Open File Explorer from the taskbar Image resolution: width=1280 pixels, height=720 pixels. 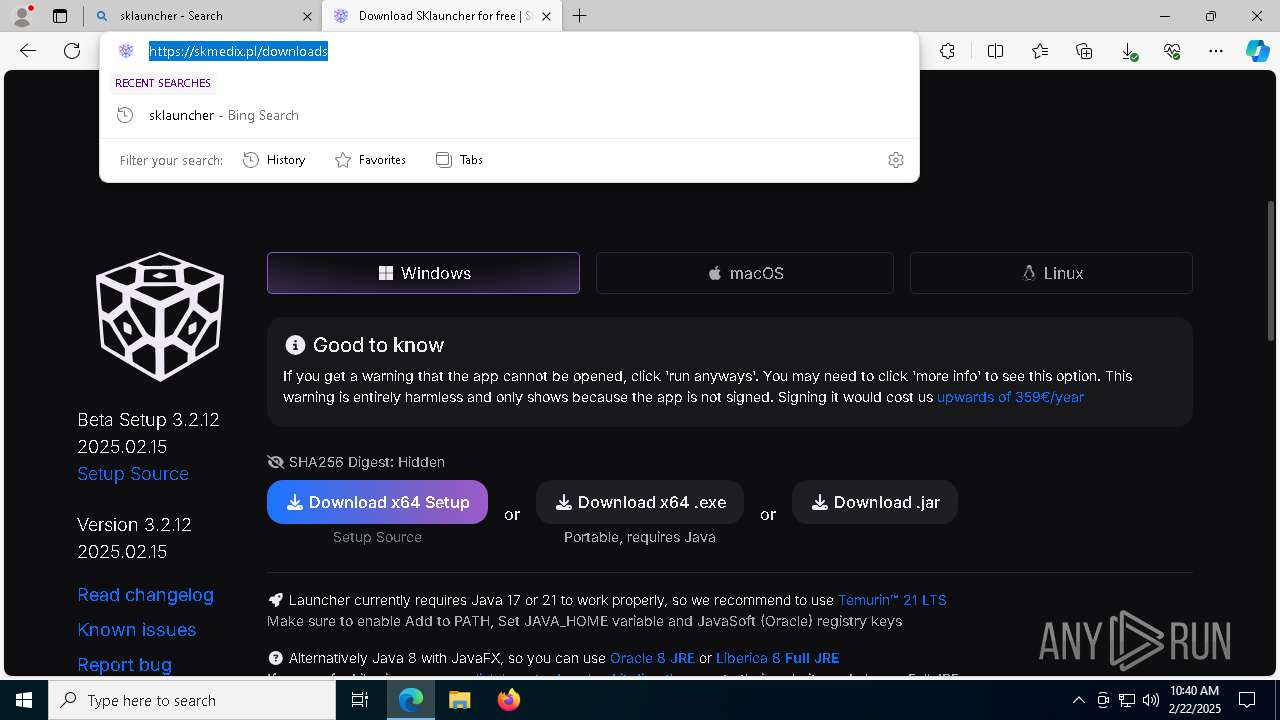coord(459,700)
